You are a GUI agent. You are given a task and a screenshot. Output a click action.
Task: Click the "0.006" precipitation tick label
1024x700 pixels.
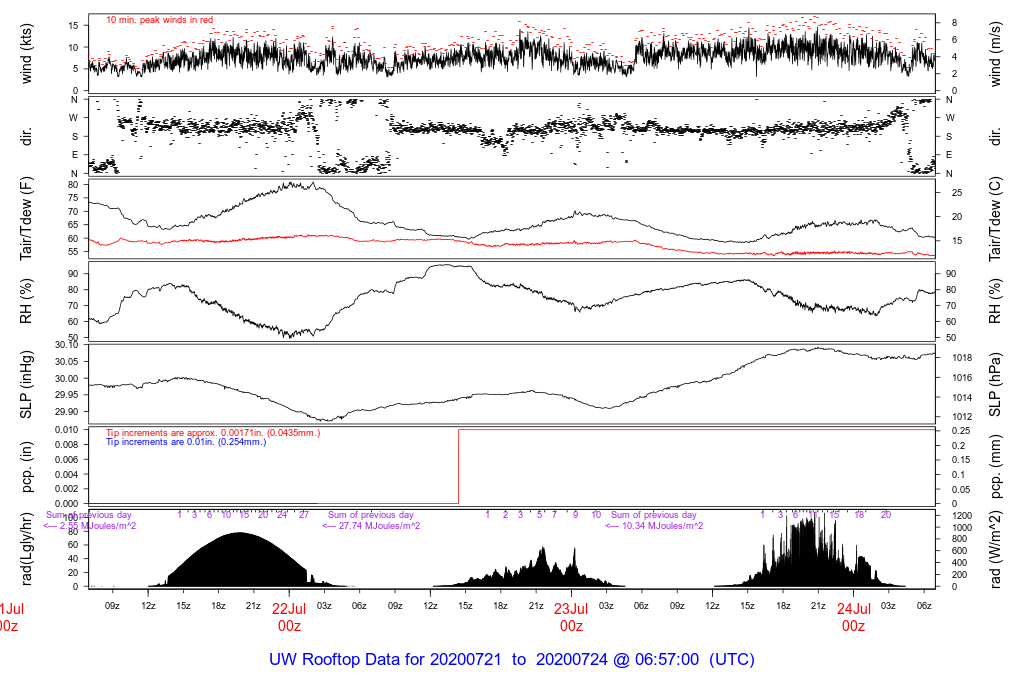pos(67,460)
